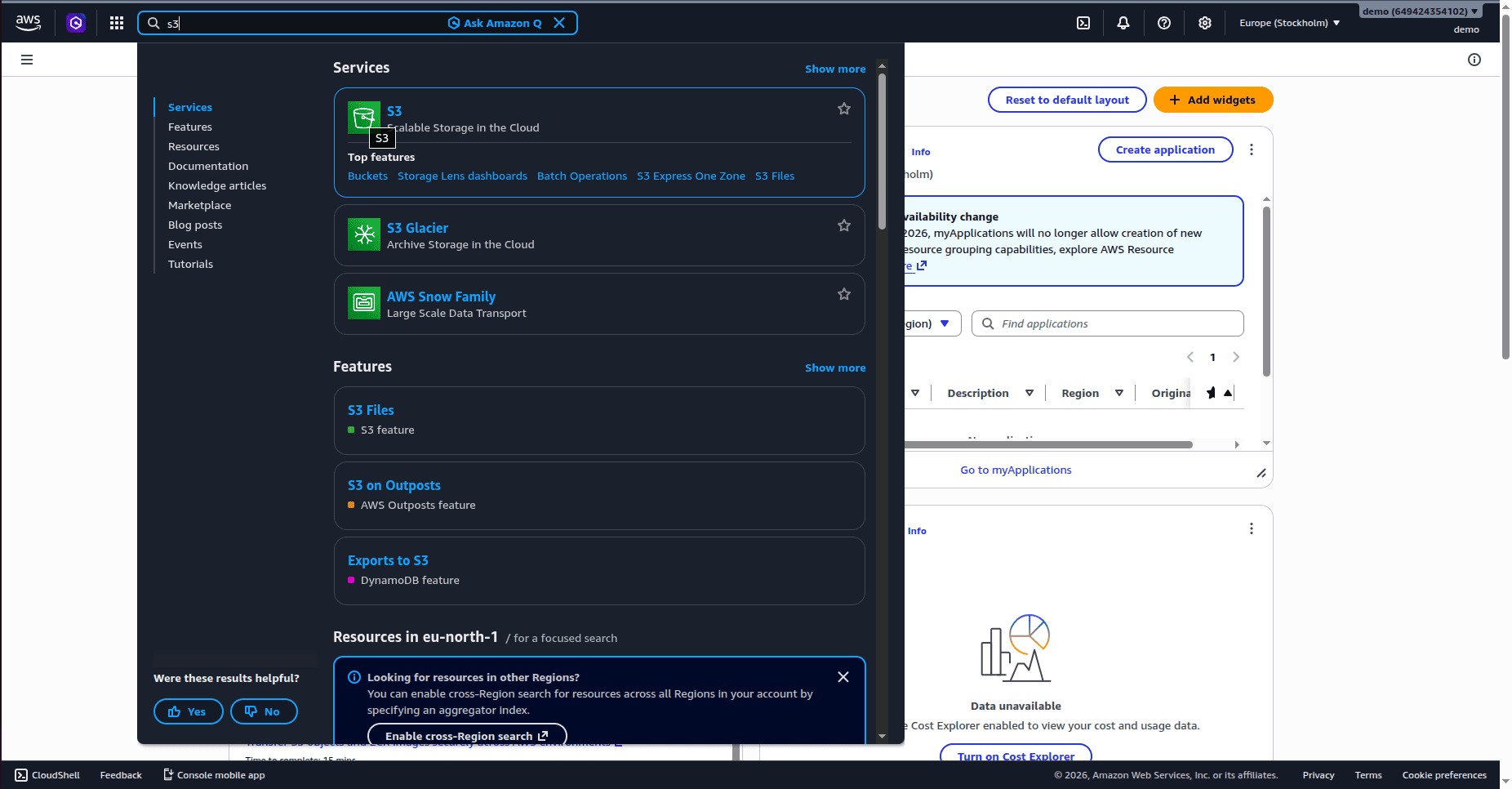Select Knowledge articles category
This screenshot has height=789, width=1512.
[x=217, y=185]
